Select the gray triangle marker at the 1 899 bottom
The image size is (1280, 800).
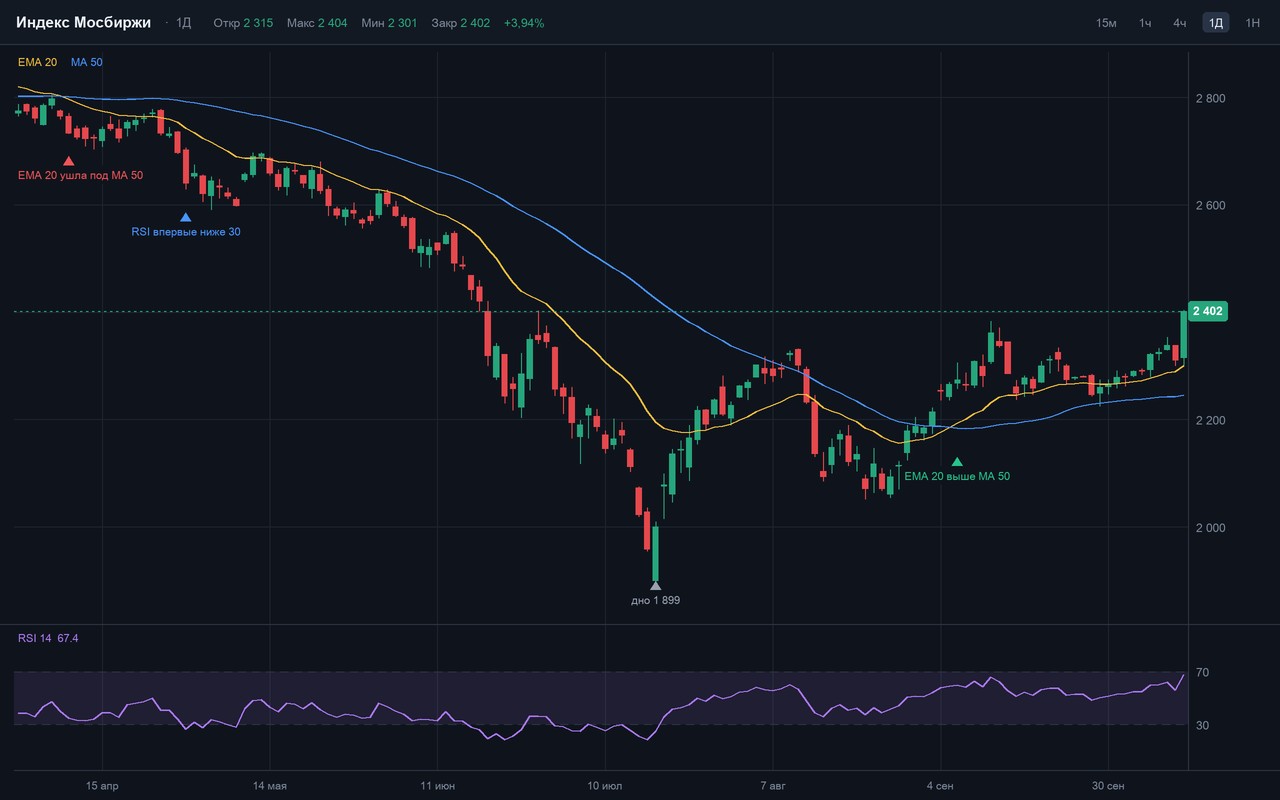[x=655, y=586]
